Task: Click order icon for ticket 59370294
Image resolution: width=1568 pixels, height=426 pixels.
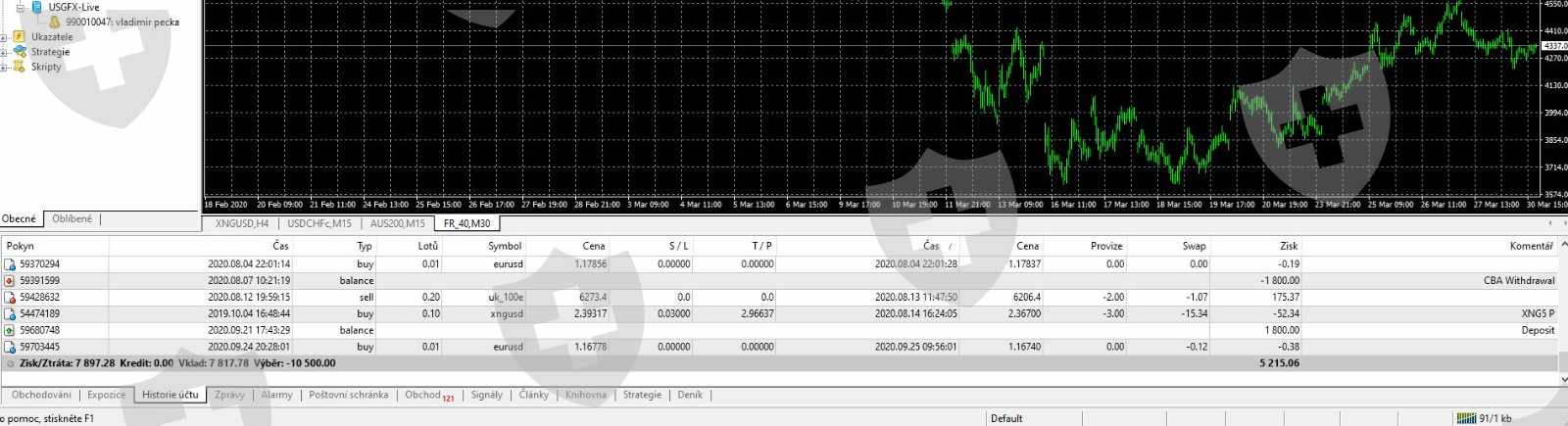Action: pos(10,264)
